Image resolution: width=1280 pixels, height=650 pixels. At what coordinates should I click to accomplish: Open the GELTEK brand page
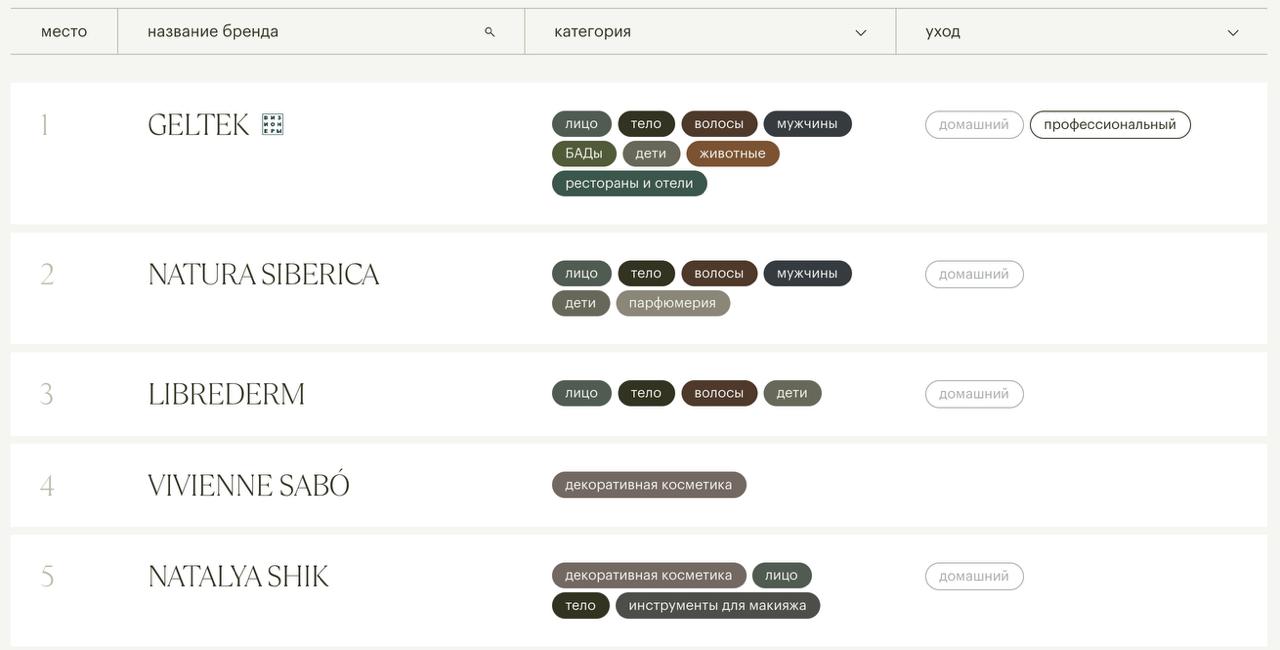tap(198, 125)
